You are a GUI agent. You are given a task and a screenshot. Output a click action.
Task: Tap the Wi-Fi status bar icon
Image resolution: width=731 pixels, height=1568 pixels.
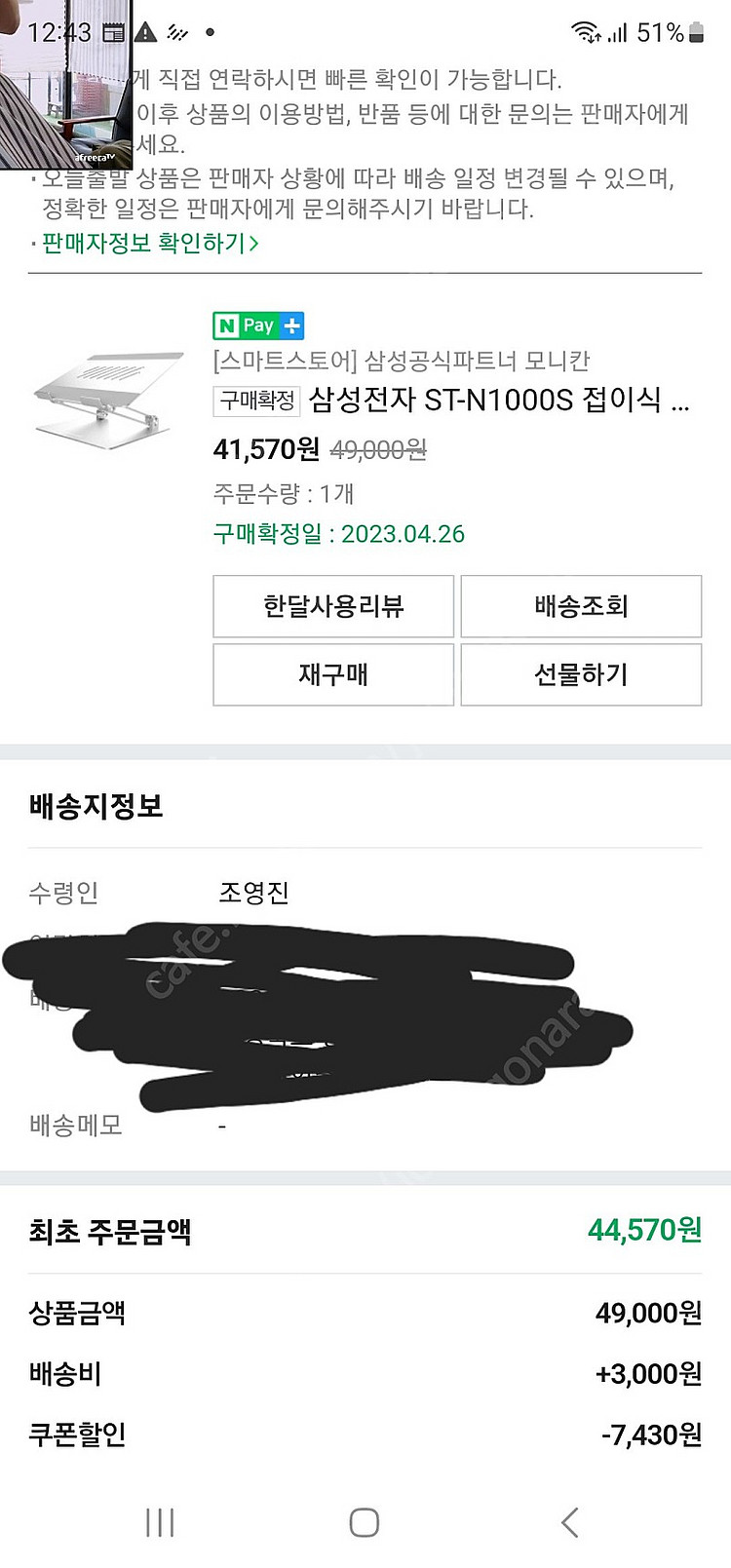point(586,33)
